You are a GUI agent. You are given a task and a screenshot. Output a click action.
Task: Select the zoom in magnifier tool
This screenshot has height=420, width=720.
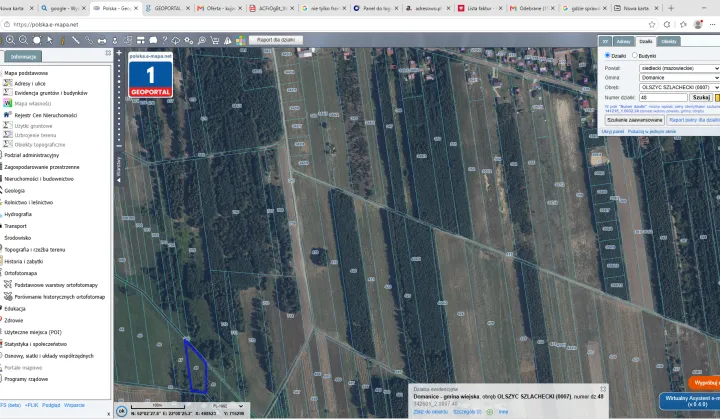tap(10, 40)
